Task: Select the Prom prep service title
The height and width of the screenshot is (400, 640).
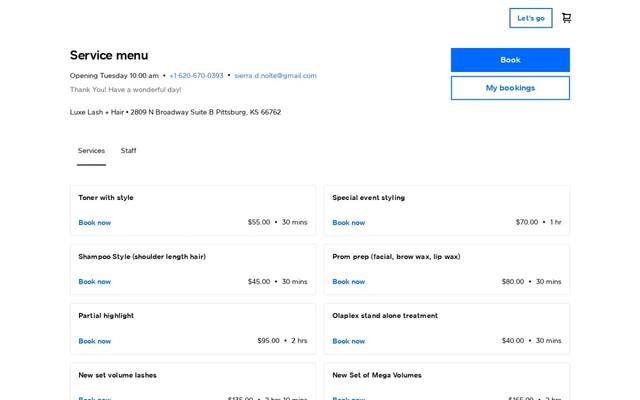Action: click(396, 257)
